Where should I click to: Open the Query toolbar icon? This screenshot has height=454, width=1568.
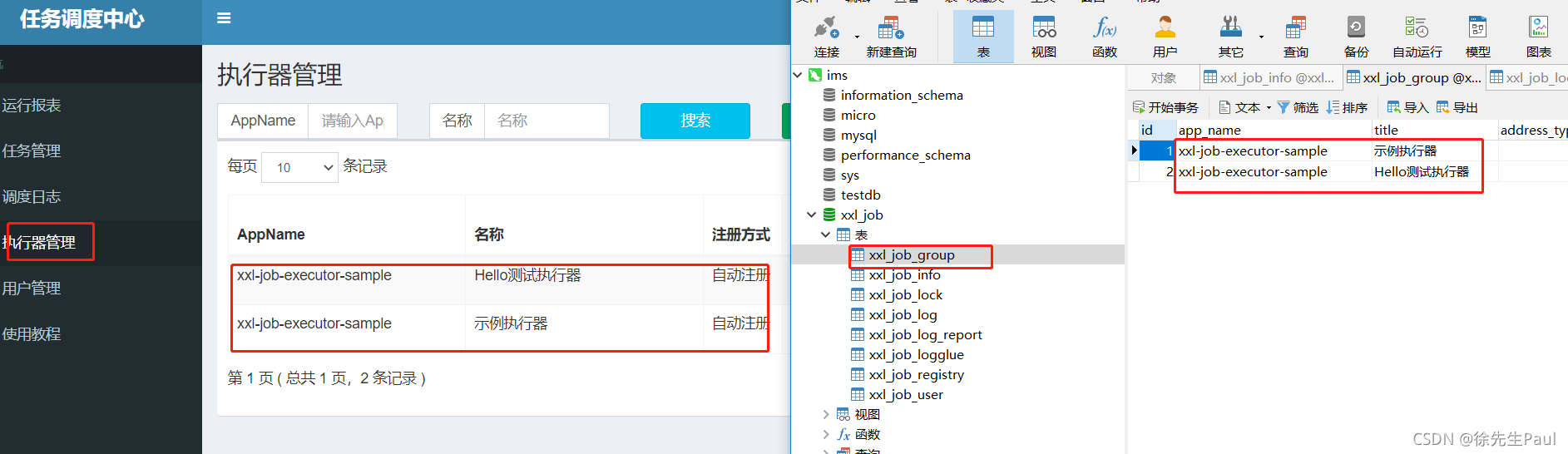point(1295,36)
